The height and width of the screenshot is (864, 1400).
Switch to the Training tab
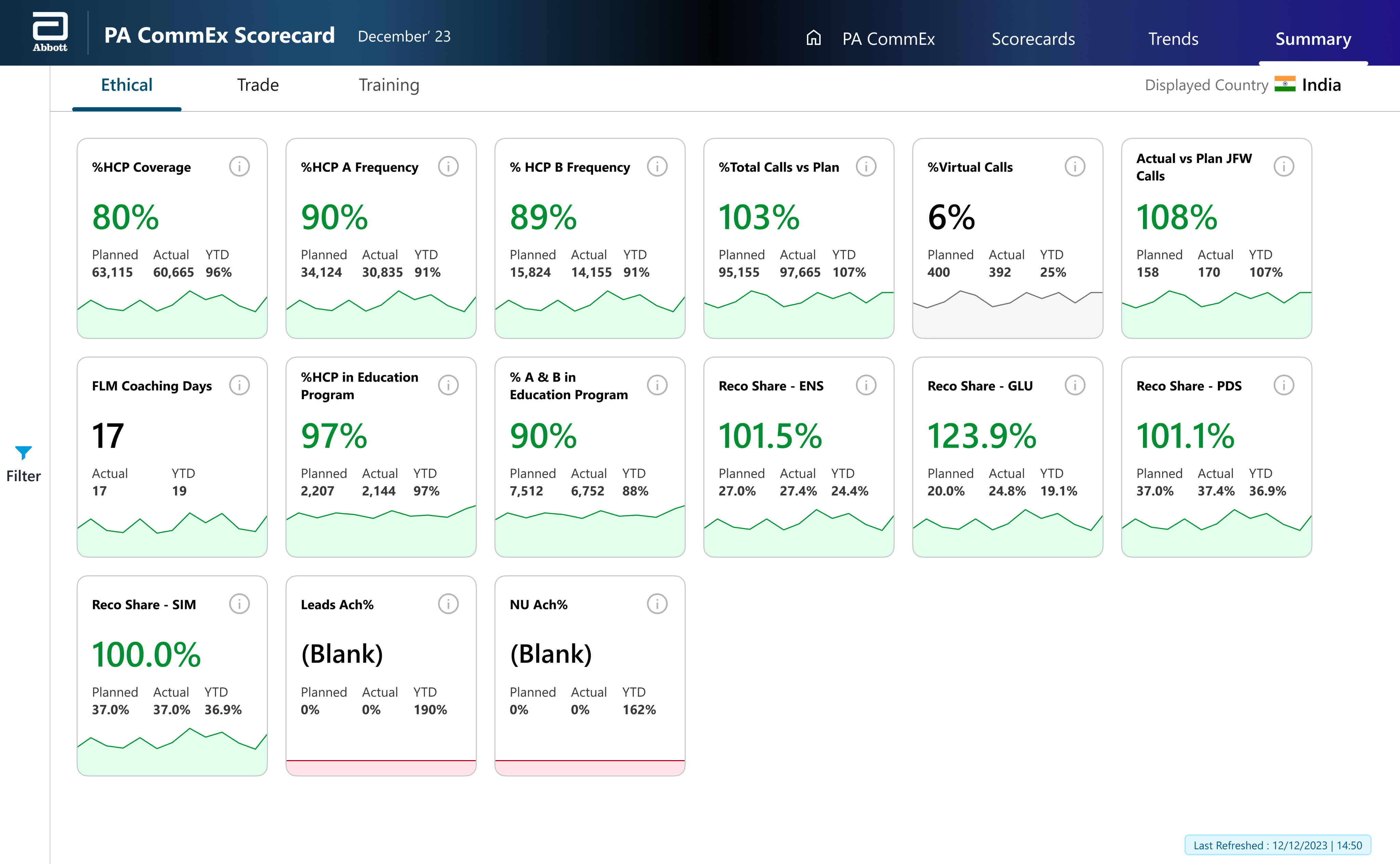[x=389, y=85]
